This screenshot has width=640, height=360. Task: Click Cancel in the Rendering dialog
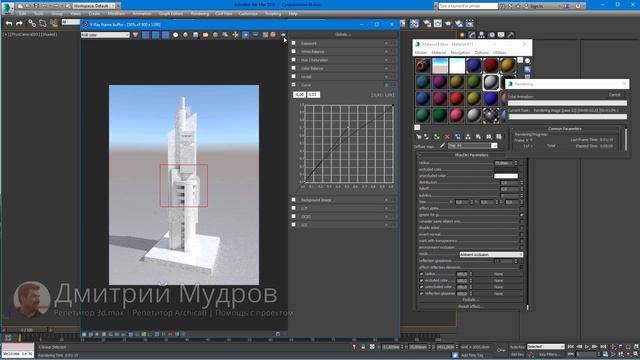614,95
